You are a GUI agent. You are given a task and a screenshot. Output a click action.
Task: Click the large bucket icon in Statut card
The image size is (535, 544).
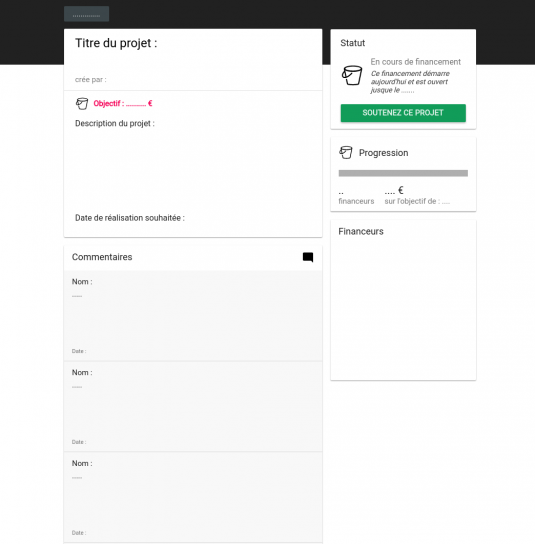coord(352,75)
